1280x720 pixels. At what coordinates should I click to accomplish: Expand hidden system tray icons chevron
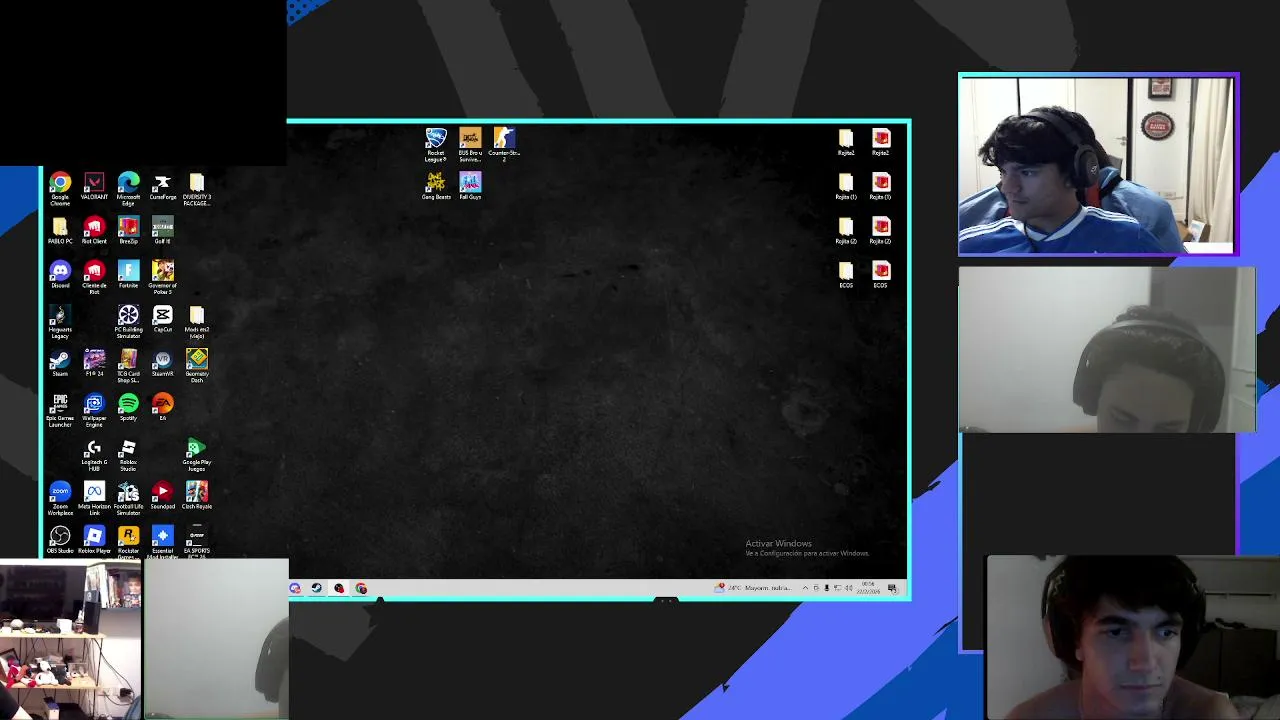(805, 588)
